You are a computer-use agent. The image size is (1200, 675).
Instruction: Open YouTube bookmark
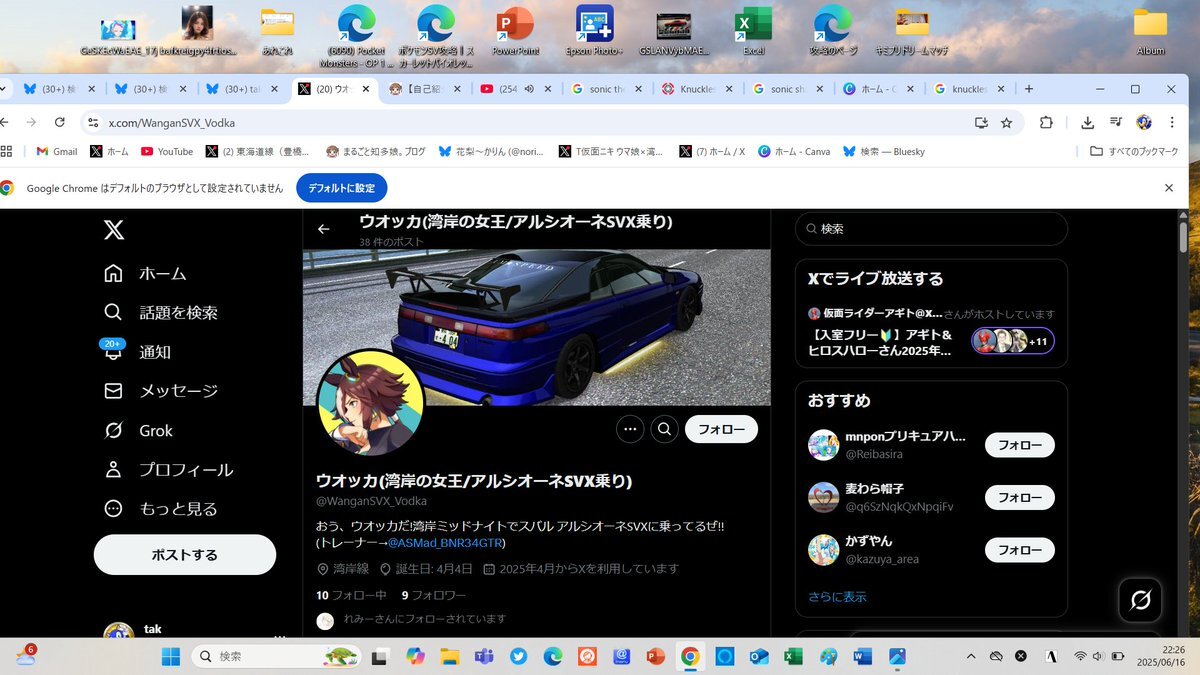[x=167, y=152]
